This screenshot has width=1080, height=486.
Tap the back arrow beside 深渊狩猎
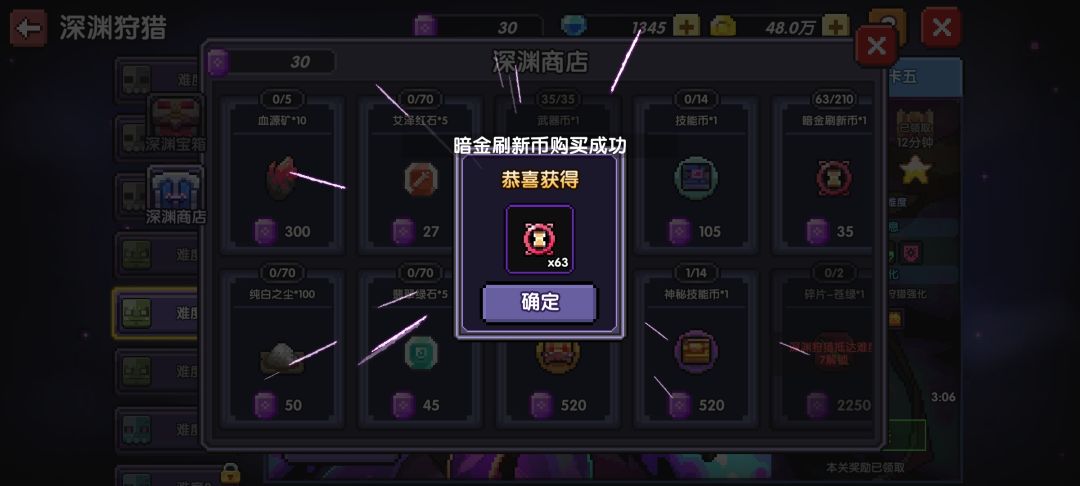[28, 28]
